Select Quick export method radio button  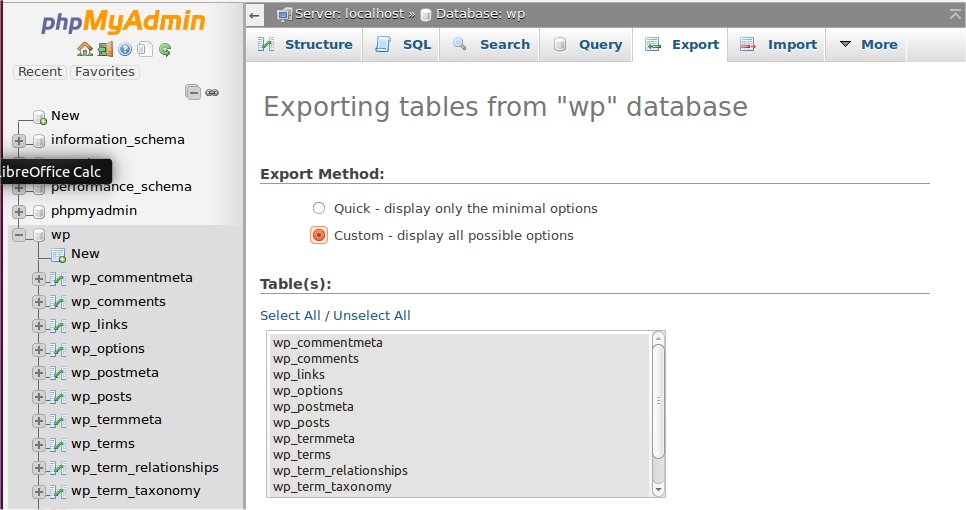319,208
